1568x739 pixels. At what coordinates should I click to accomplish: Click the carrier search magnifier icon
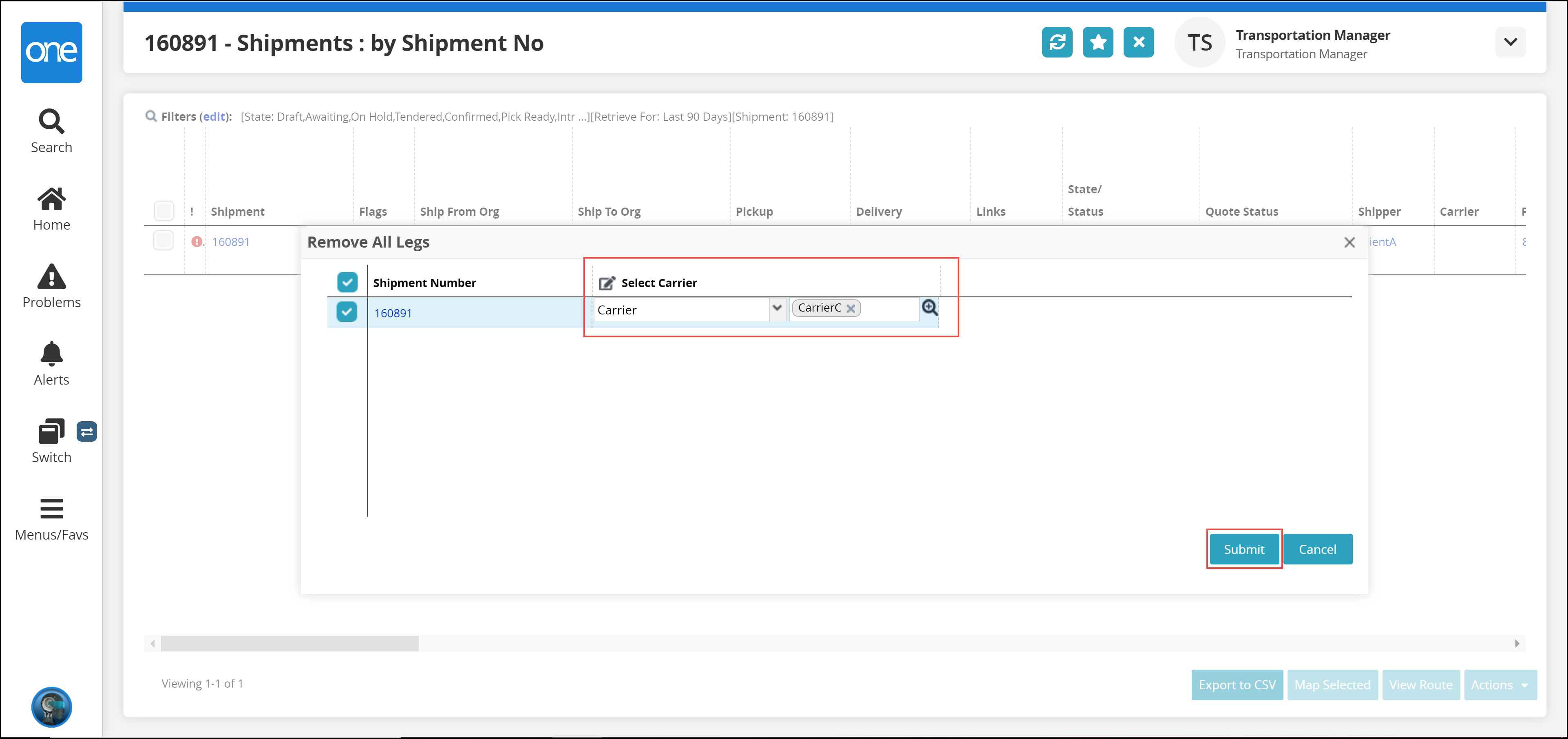pos(927,307)
